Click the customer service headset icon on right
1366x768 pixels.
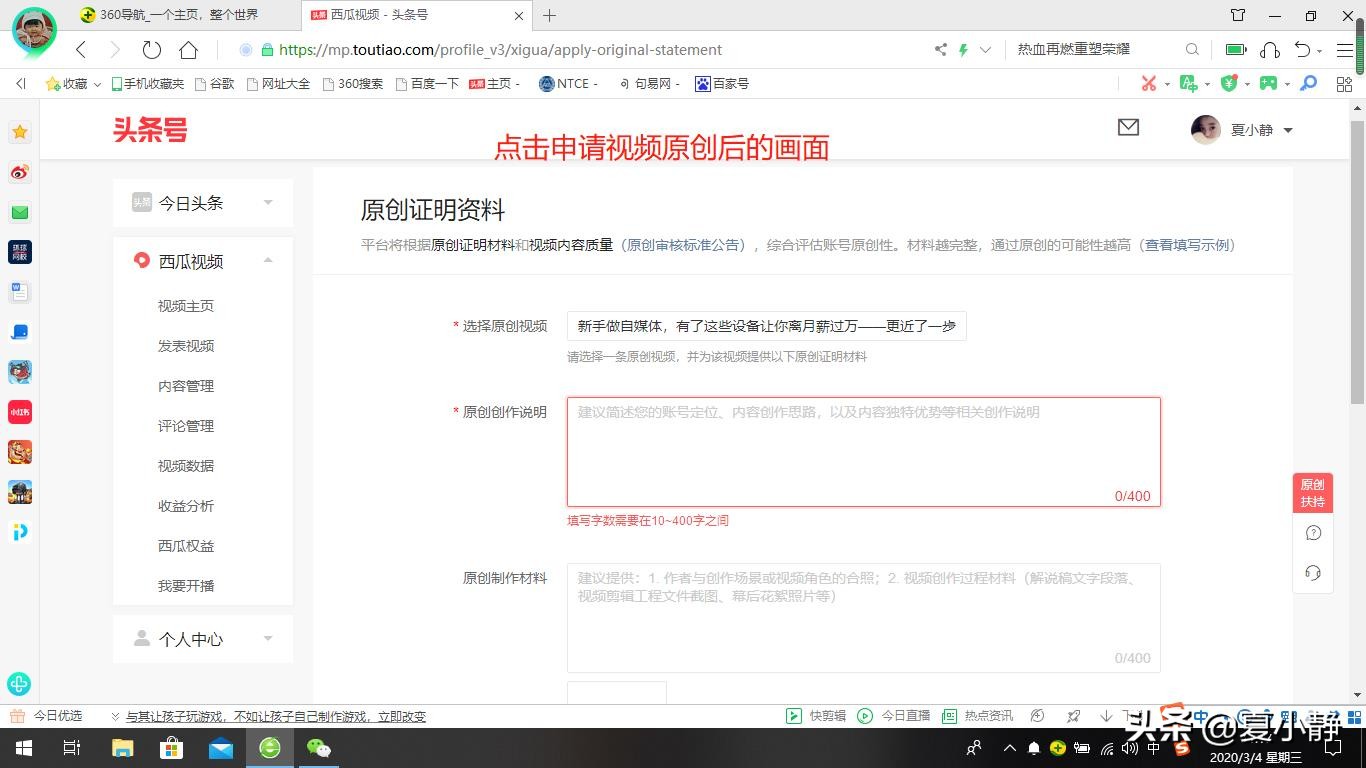[x=1313, y=573]
